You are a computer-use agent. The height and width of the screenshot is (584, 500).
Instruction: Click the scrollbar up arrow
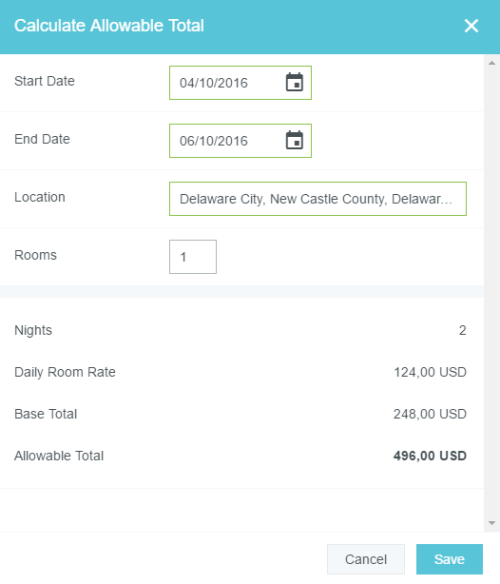pyautogui.click(x=492, y=63)
